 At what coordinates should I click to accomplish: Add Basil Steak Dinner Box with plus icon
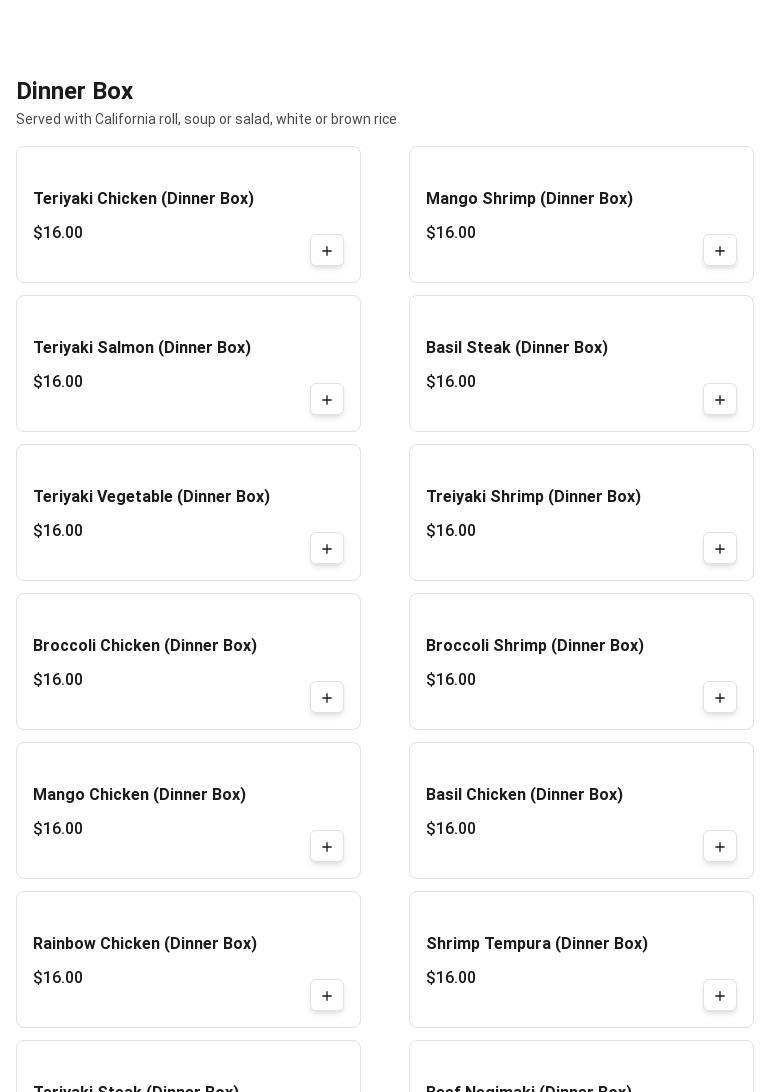720,400
